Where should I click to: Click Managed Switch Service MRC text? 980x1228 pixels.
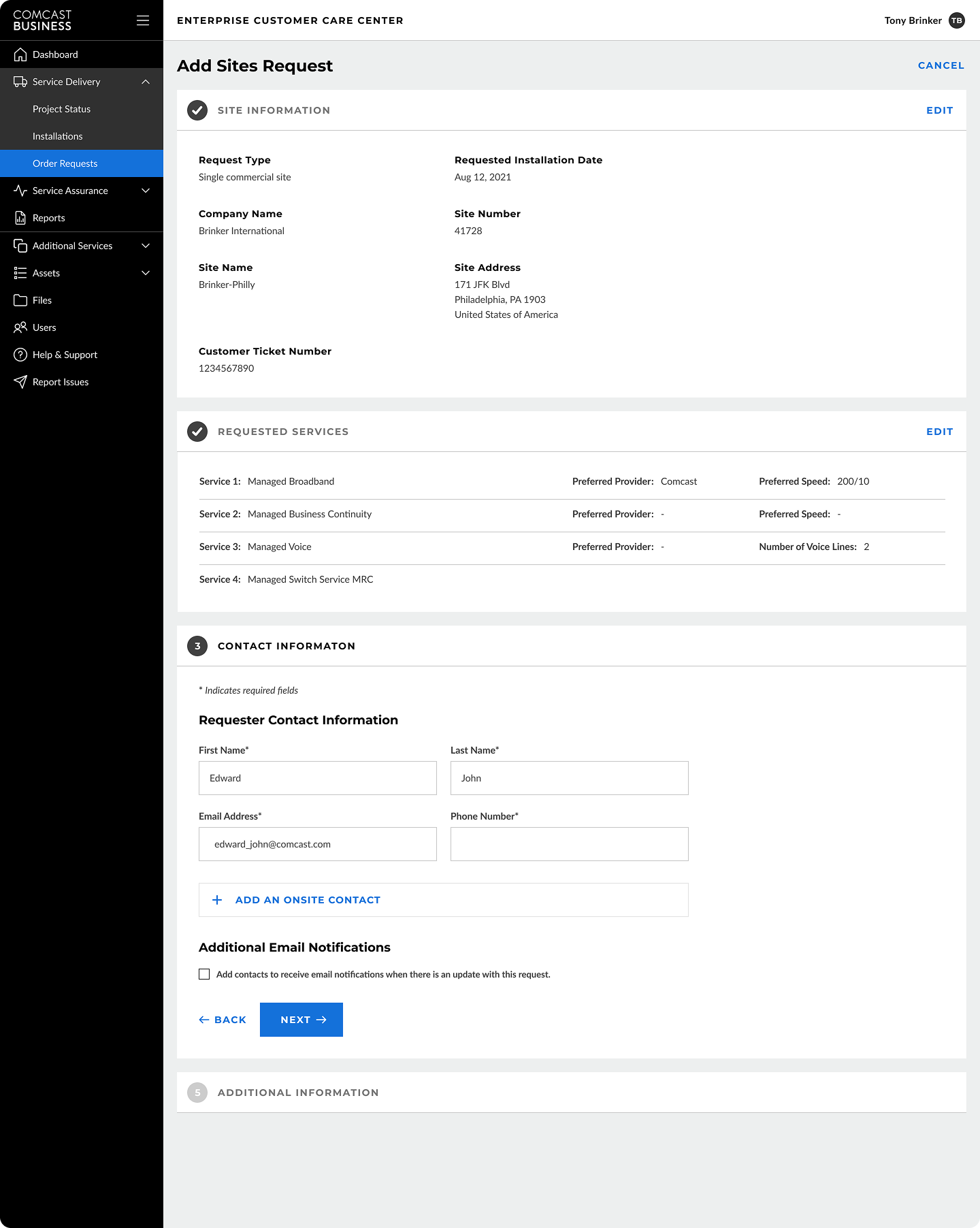click(x=310, y=579)
